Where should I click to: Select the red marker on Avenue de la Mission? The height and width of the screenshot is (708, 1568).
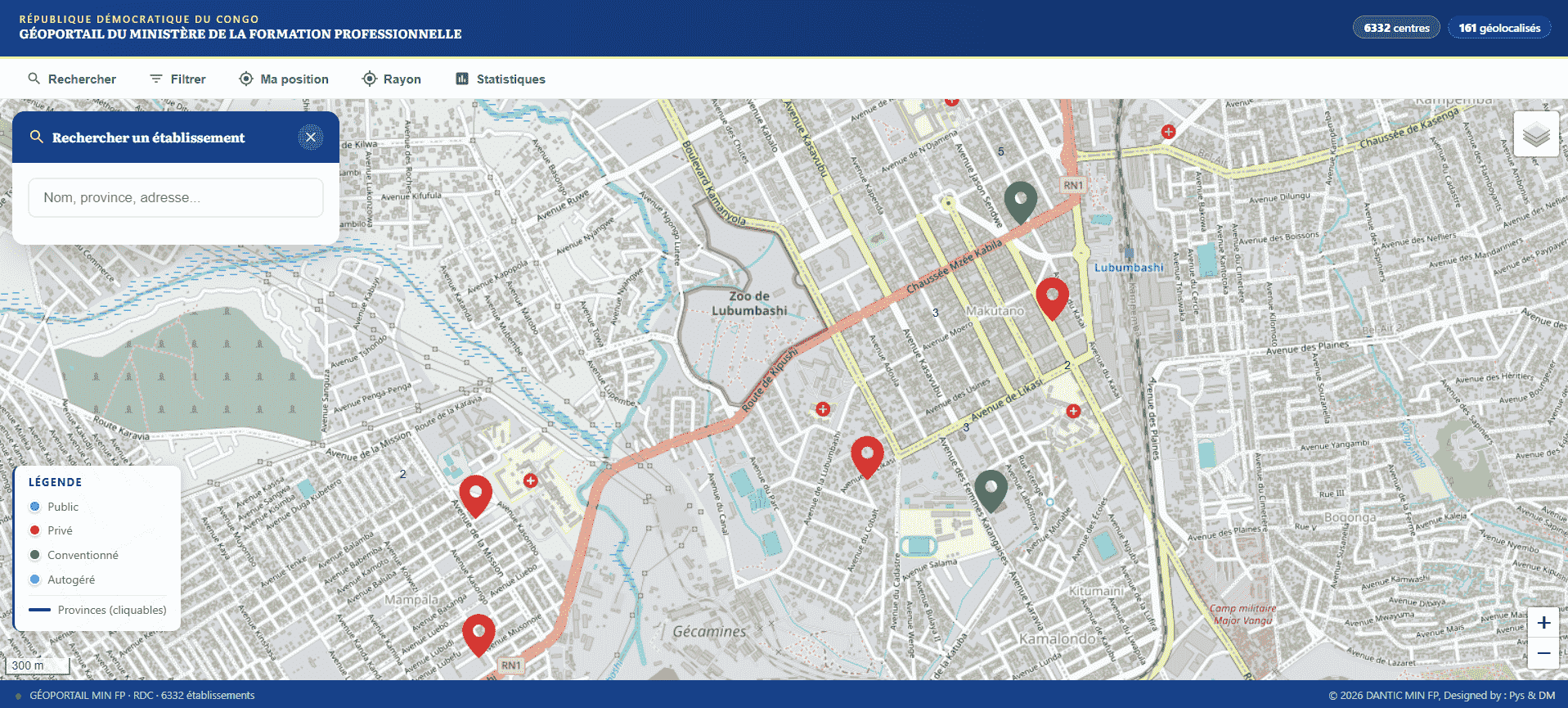tap(475, 496)
